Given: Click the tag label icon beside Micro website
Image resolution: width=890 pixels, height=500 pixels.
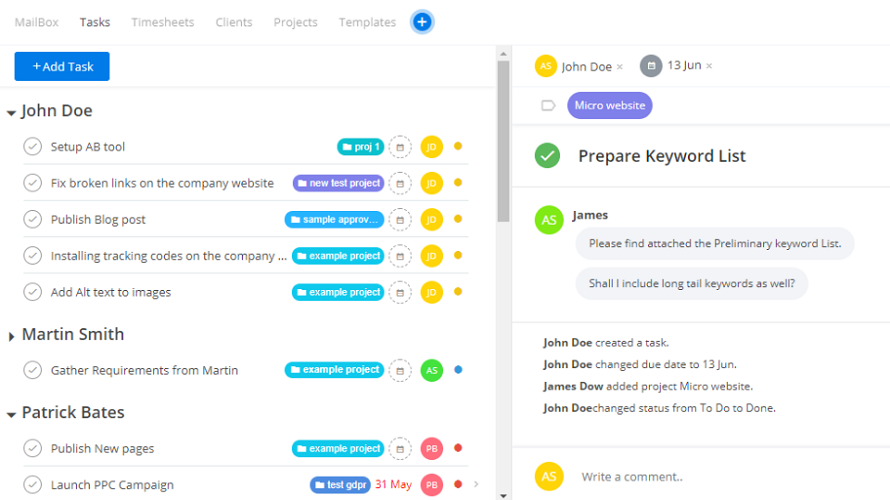Looking at the screenshot, I should 548,106.
